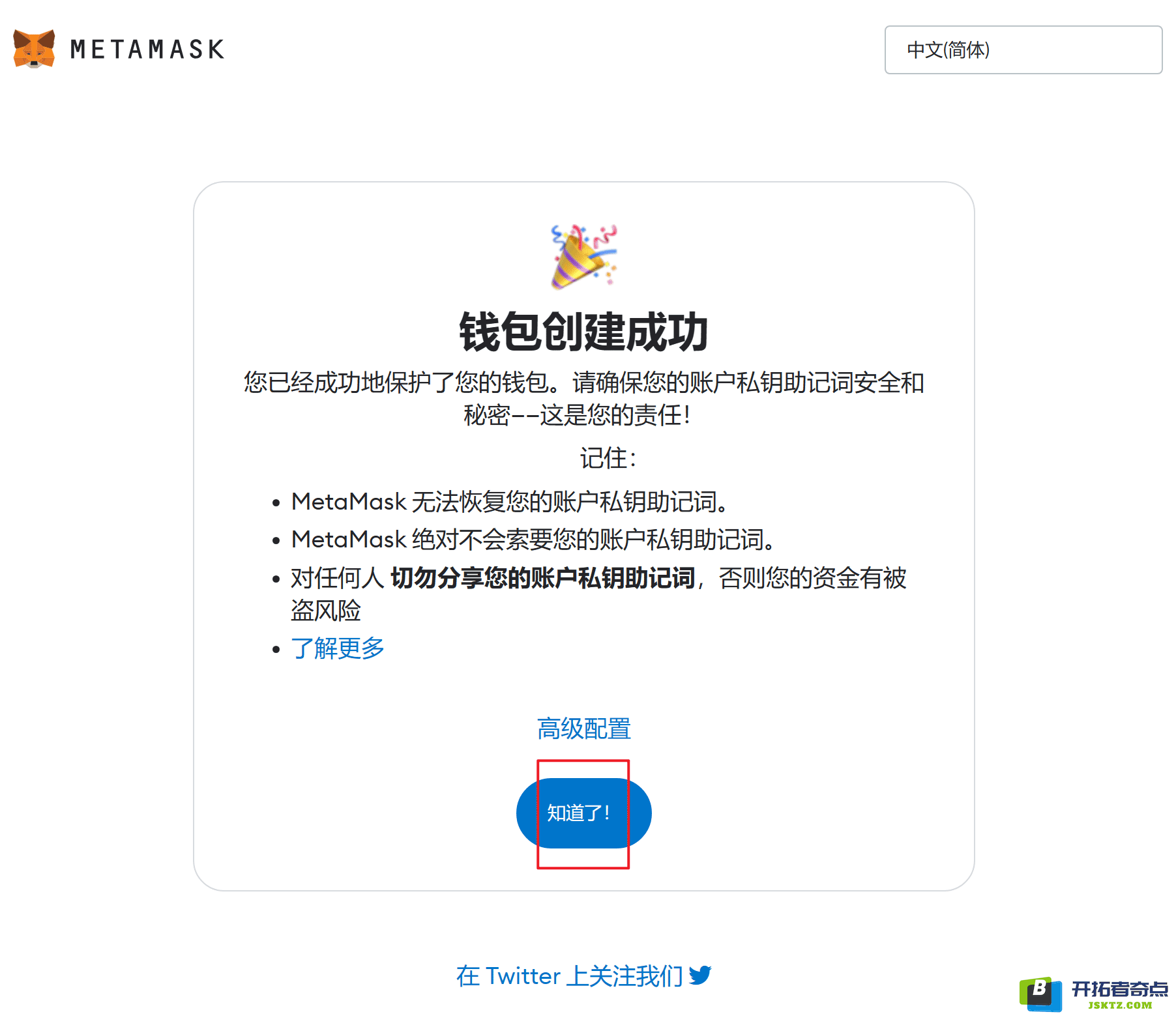1176x1014 pixels.
Task: Click the paragraph starting 您已经成功地保护了您的钱包
Action: coord(583,398)
